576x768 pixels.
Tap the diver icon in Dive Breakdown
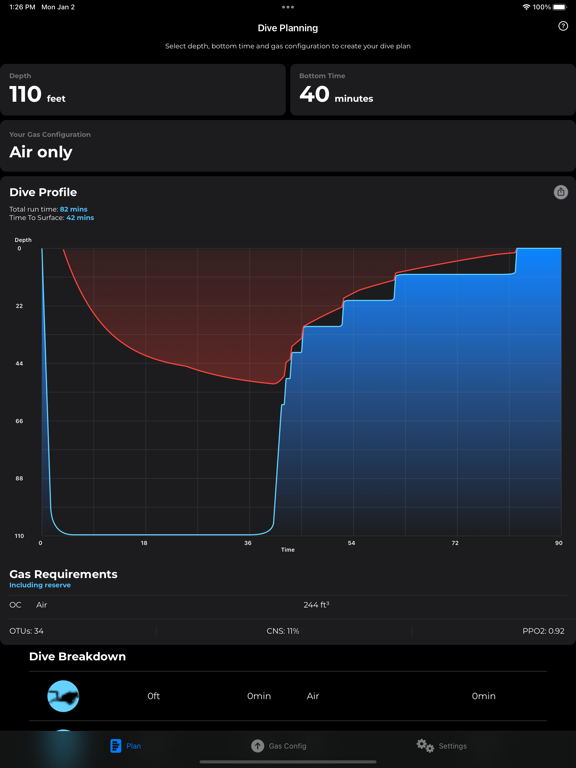tap(63, 696)
